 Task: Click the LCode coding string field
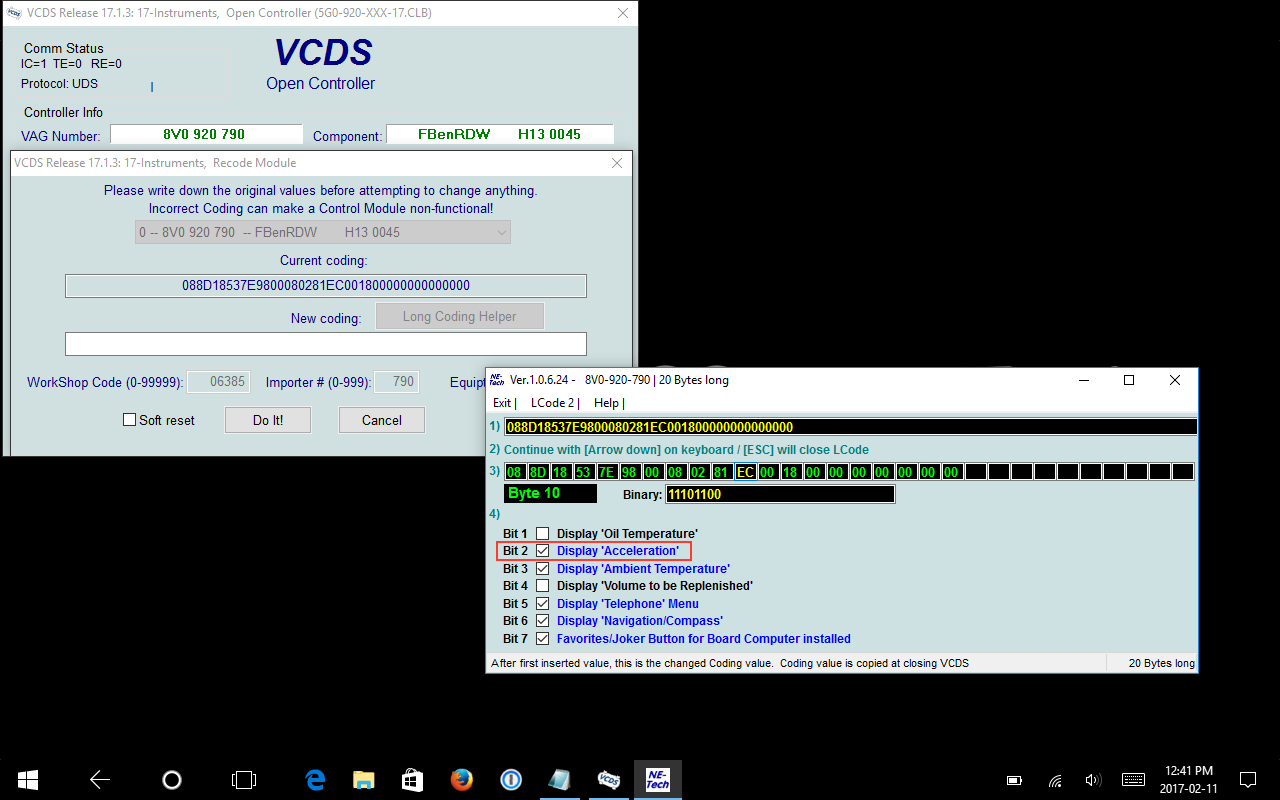[x=850, y=427]
